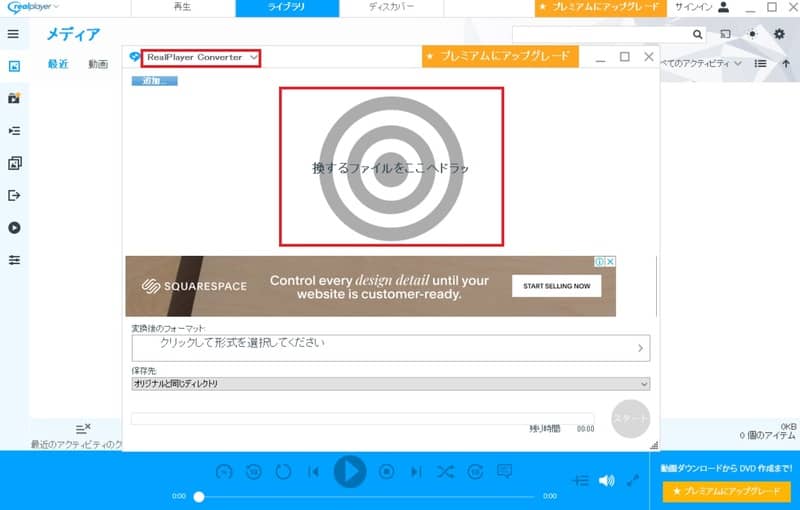Click the clear recent activity icon
This screenshot has width=800, height=510.
point(83,429)
